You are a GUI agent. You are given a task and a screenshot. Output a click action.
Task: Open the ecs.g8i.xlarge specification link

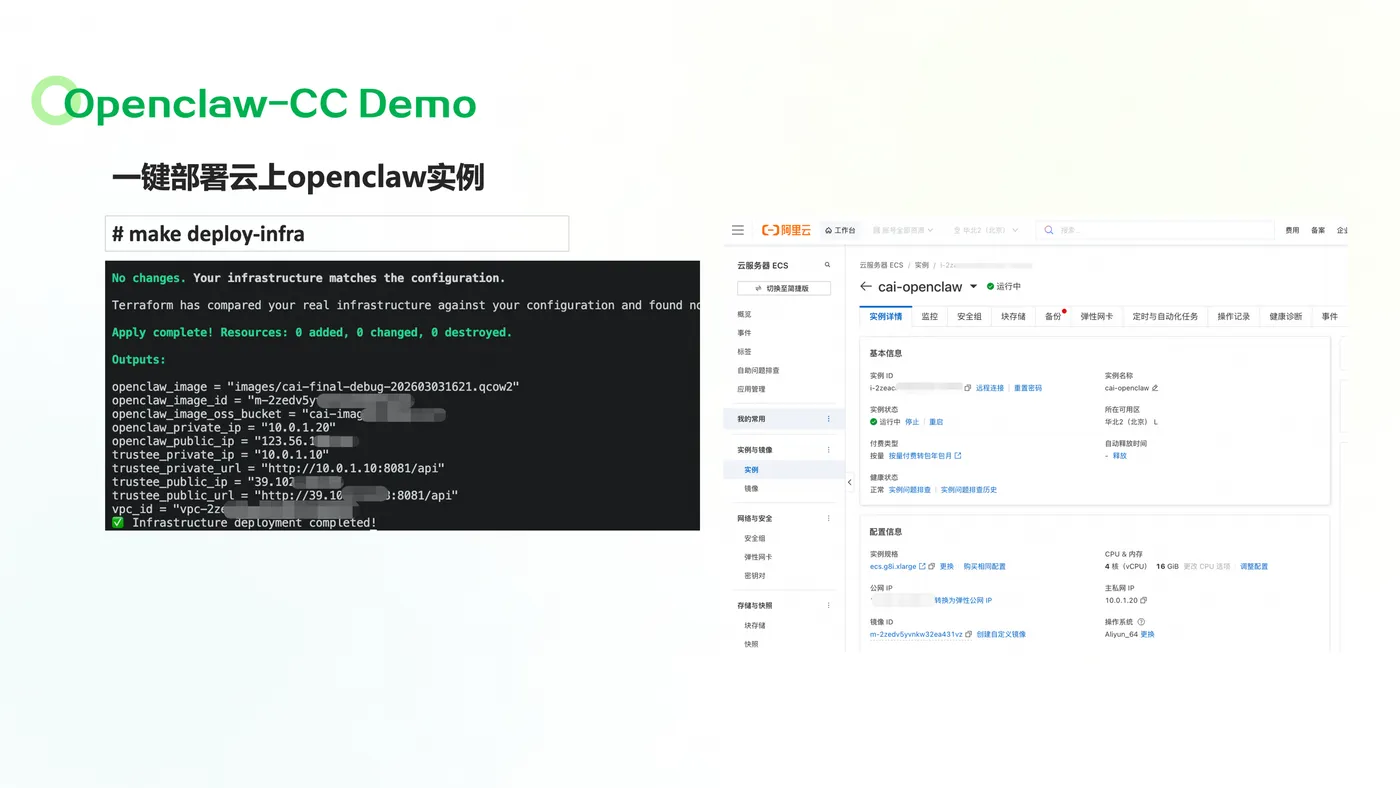893,566
